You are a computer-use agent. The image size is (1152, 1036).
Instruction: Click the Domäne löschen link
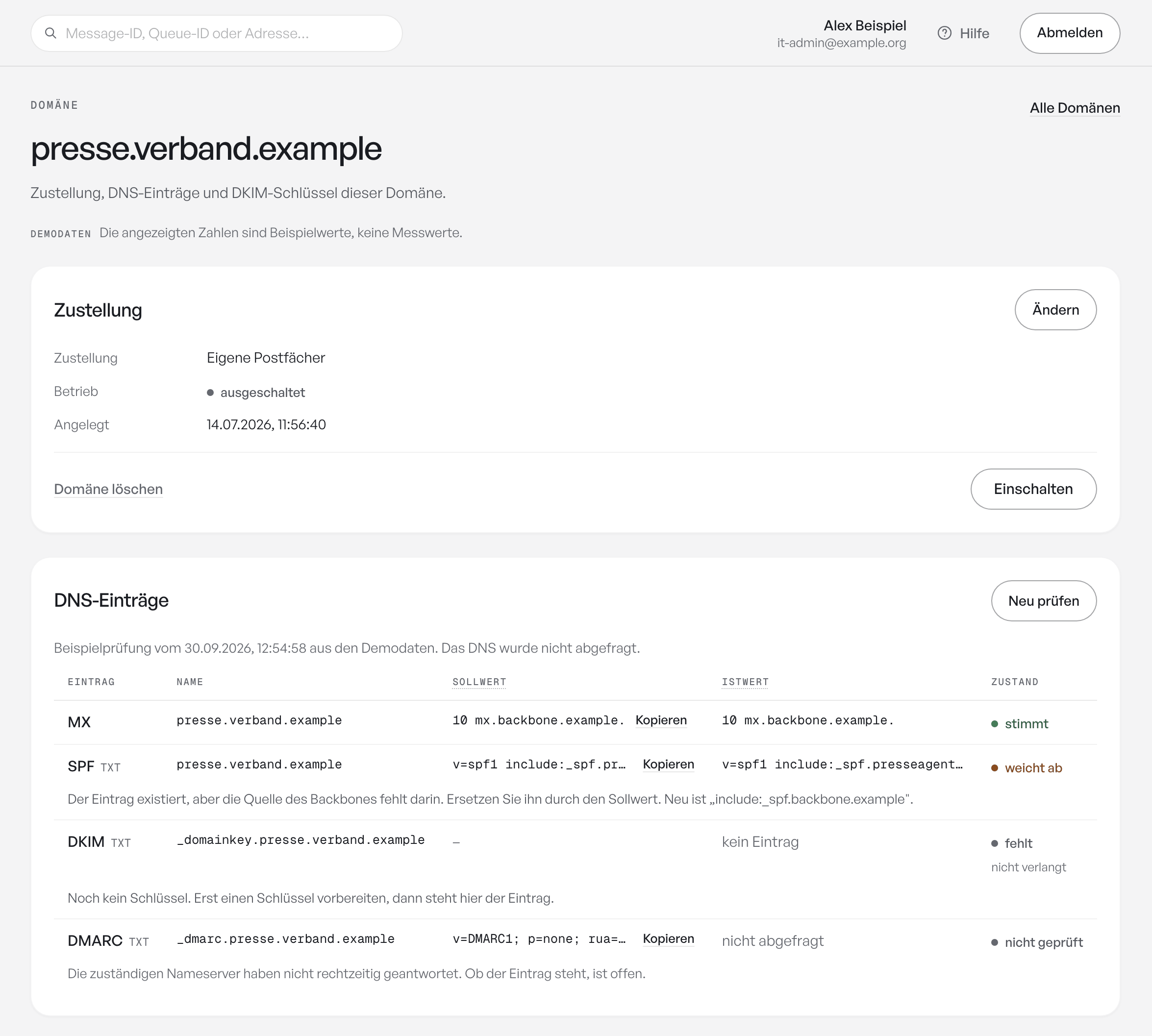coord(108,489)
